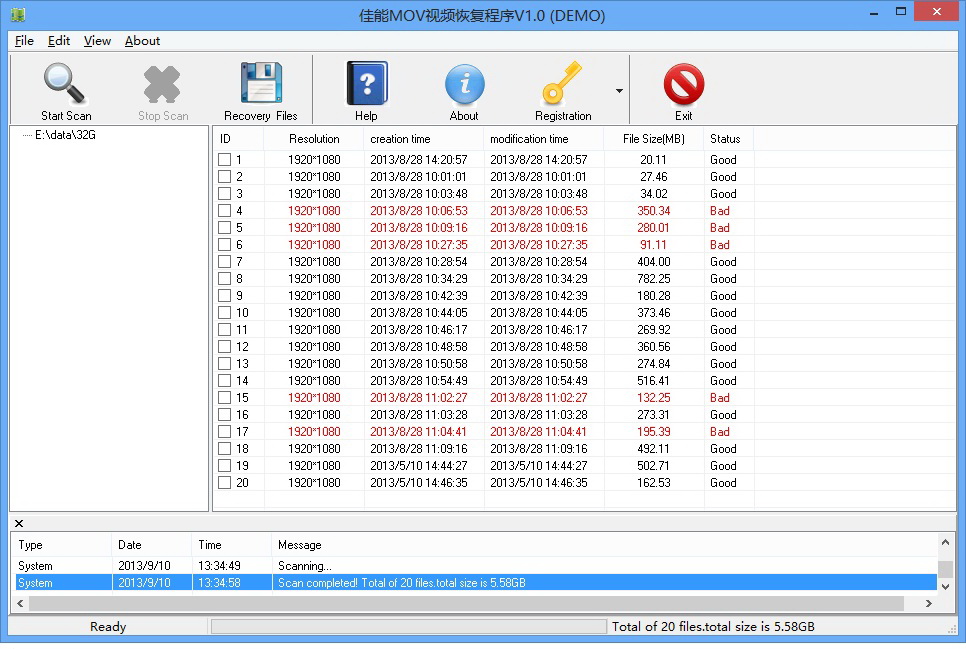966x649 pixels.
Task: Open the View menu
Action: 97,41
